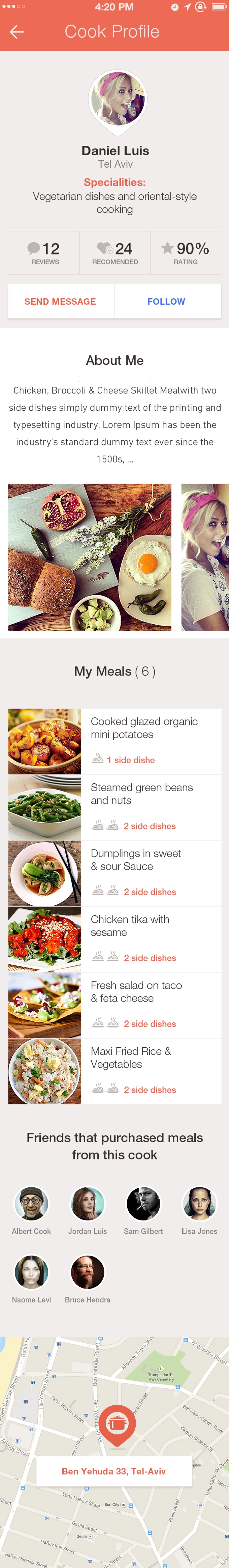The height and width of the screenshot is (1568, 229).
Task: Click the reviews speech bubble icon
Action: [x=34, y=248]
